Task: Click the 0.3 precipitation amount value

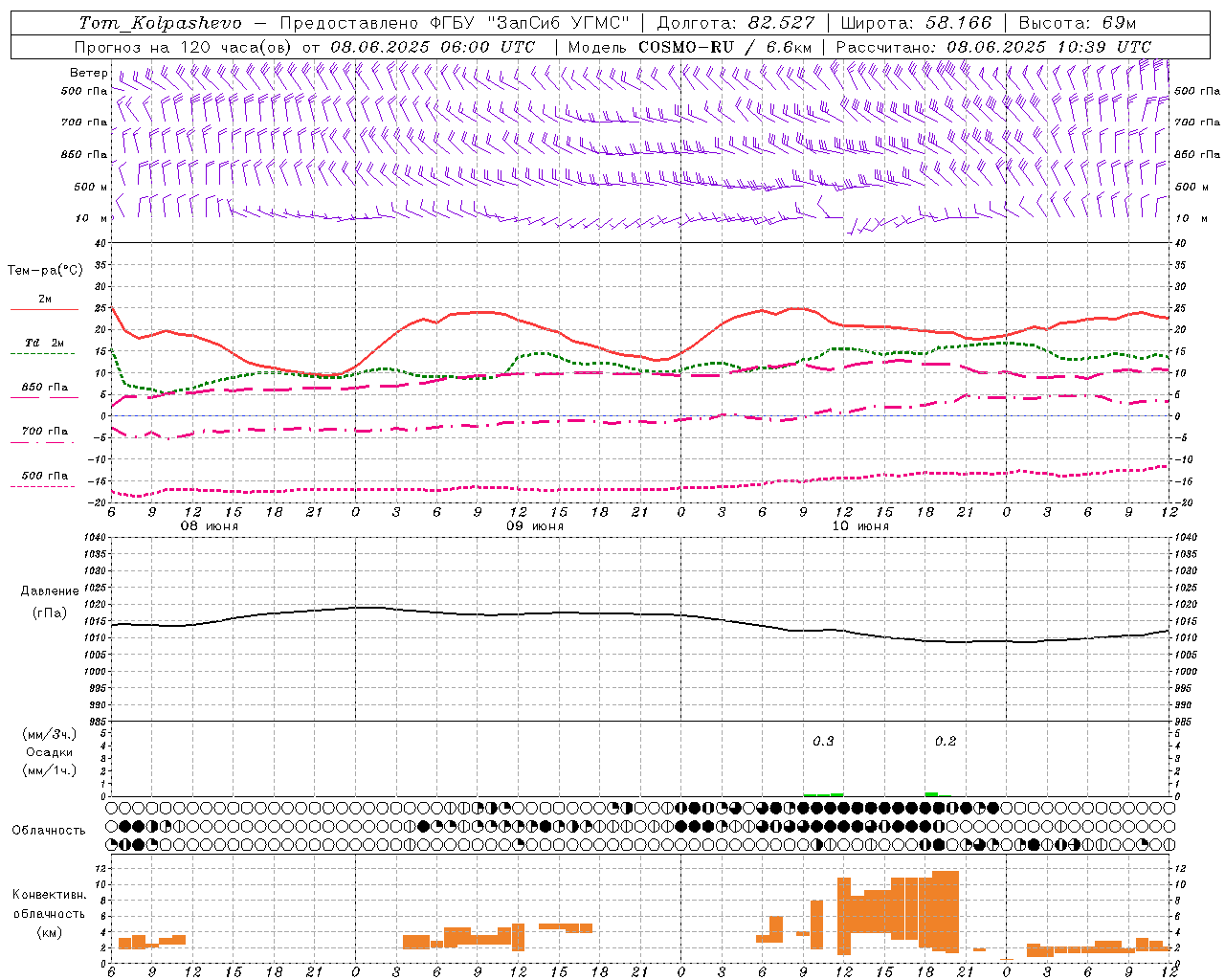Action: point(823,742)
